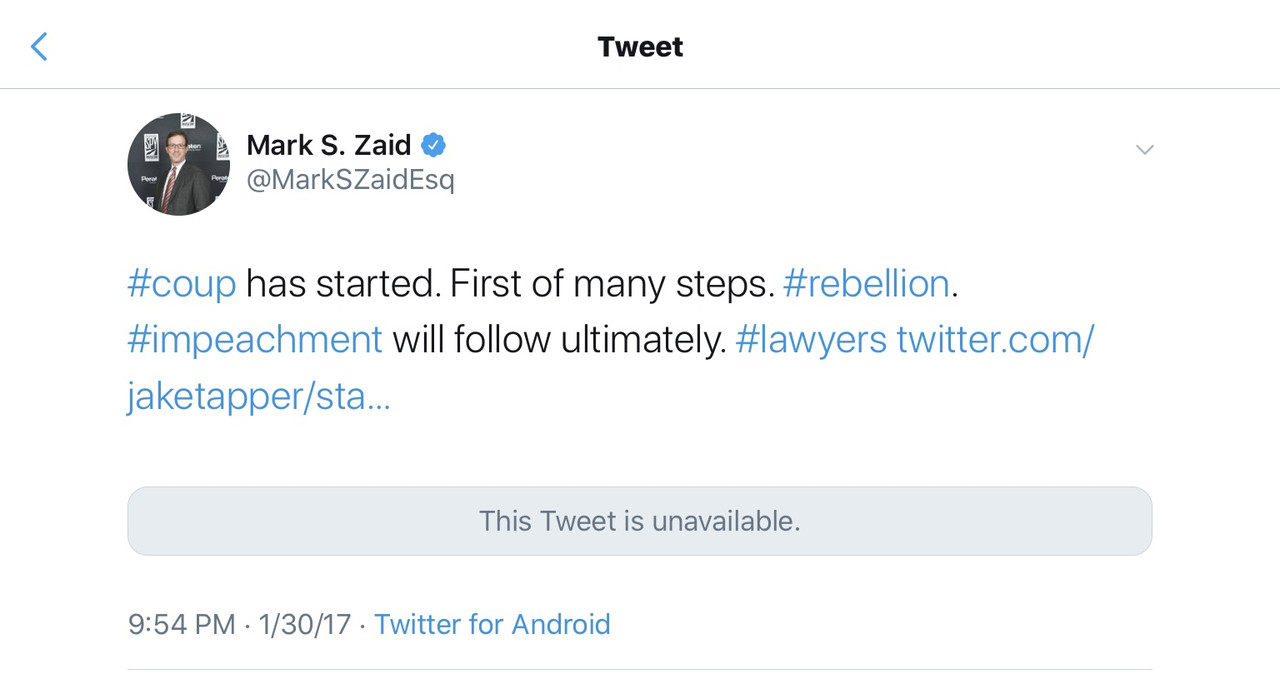
Task: Click the 'will follow ultimately.' text
Action: point(559,340)
